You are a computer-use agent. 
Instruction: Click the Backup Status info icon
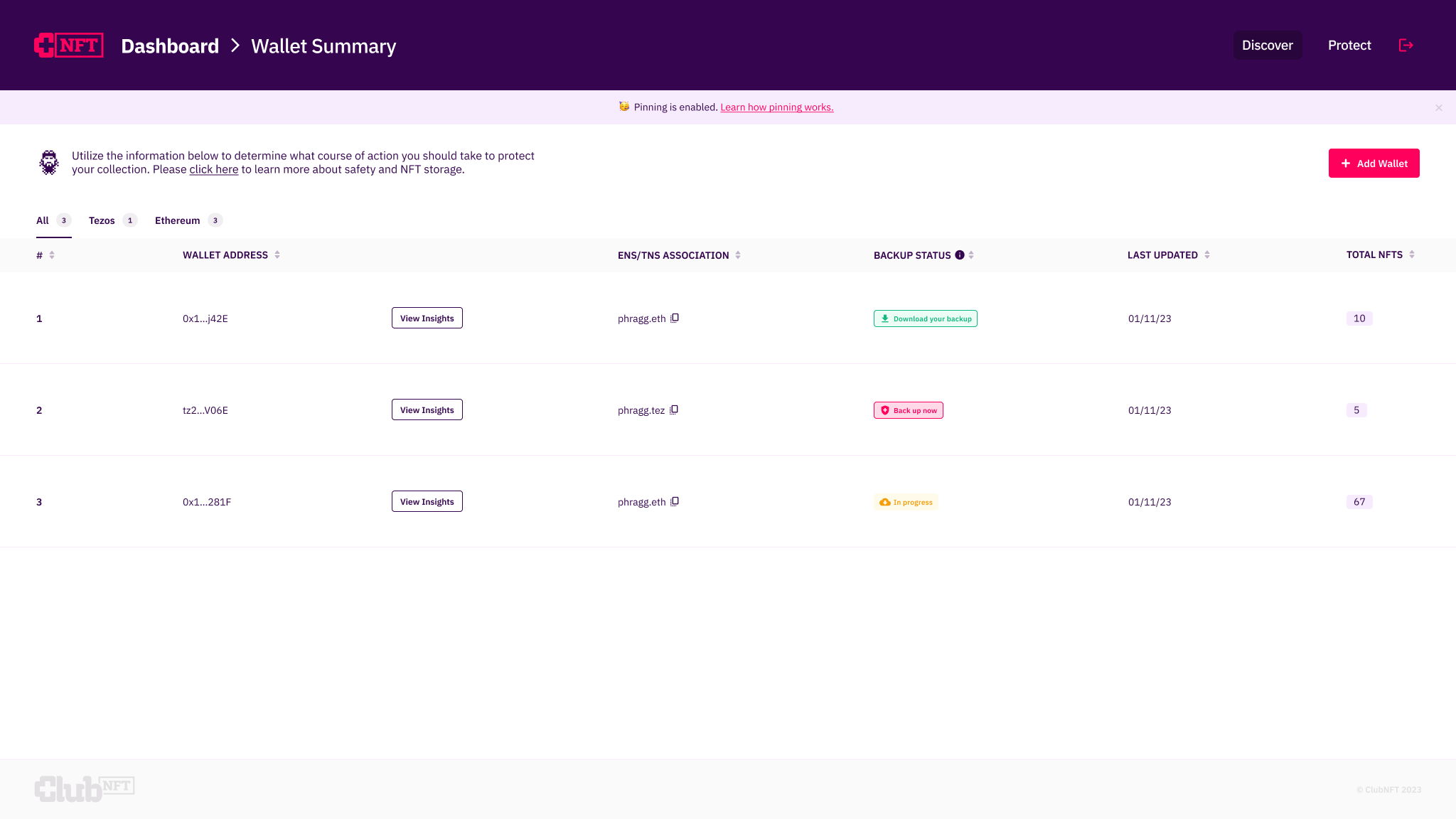coord(960,255)
